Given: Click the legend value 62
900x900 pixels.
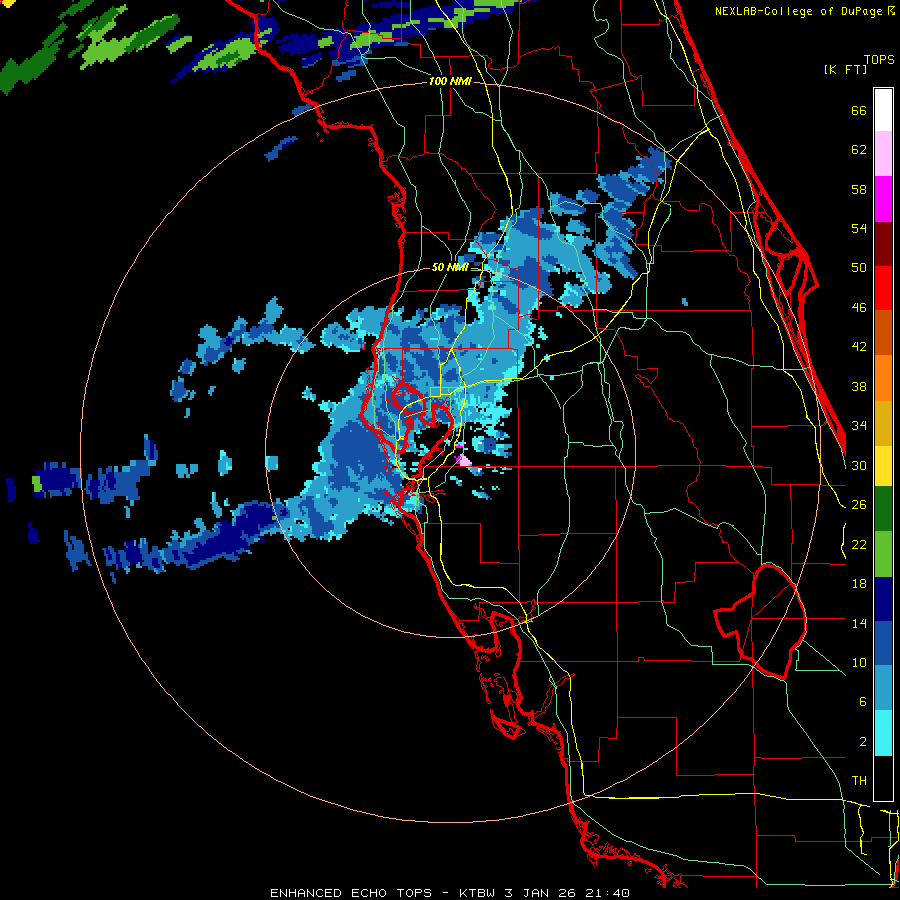Looking at the screenshot, I should tap(859, 150).
